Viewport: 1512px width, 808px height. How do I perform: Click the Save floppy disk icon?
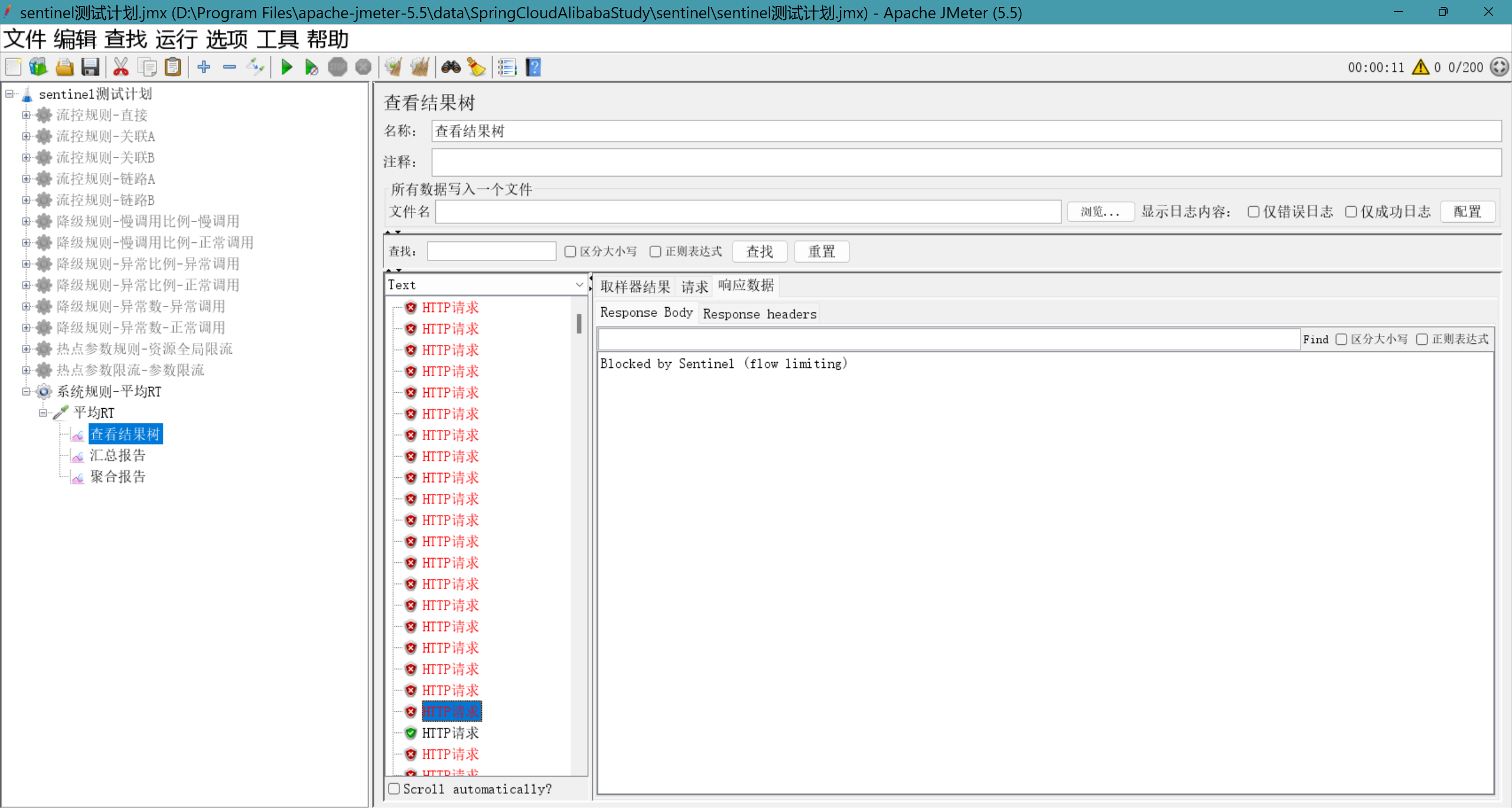pyautogui.click(x=90, y=67)
